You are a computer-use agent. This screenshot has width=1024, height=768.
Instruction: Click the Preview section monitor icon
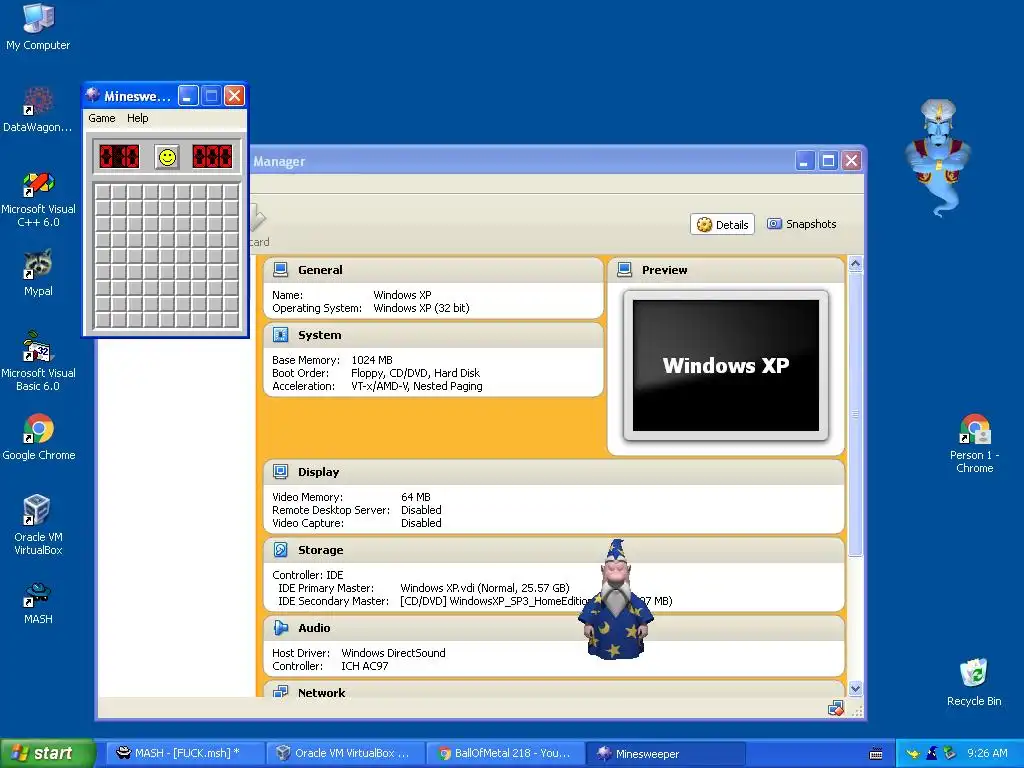(624, 269)
